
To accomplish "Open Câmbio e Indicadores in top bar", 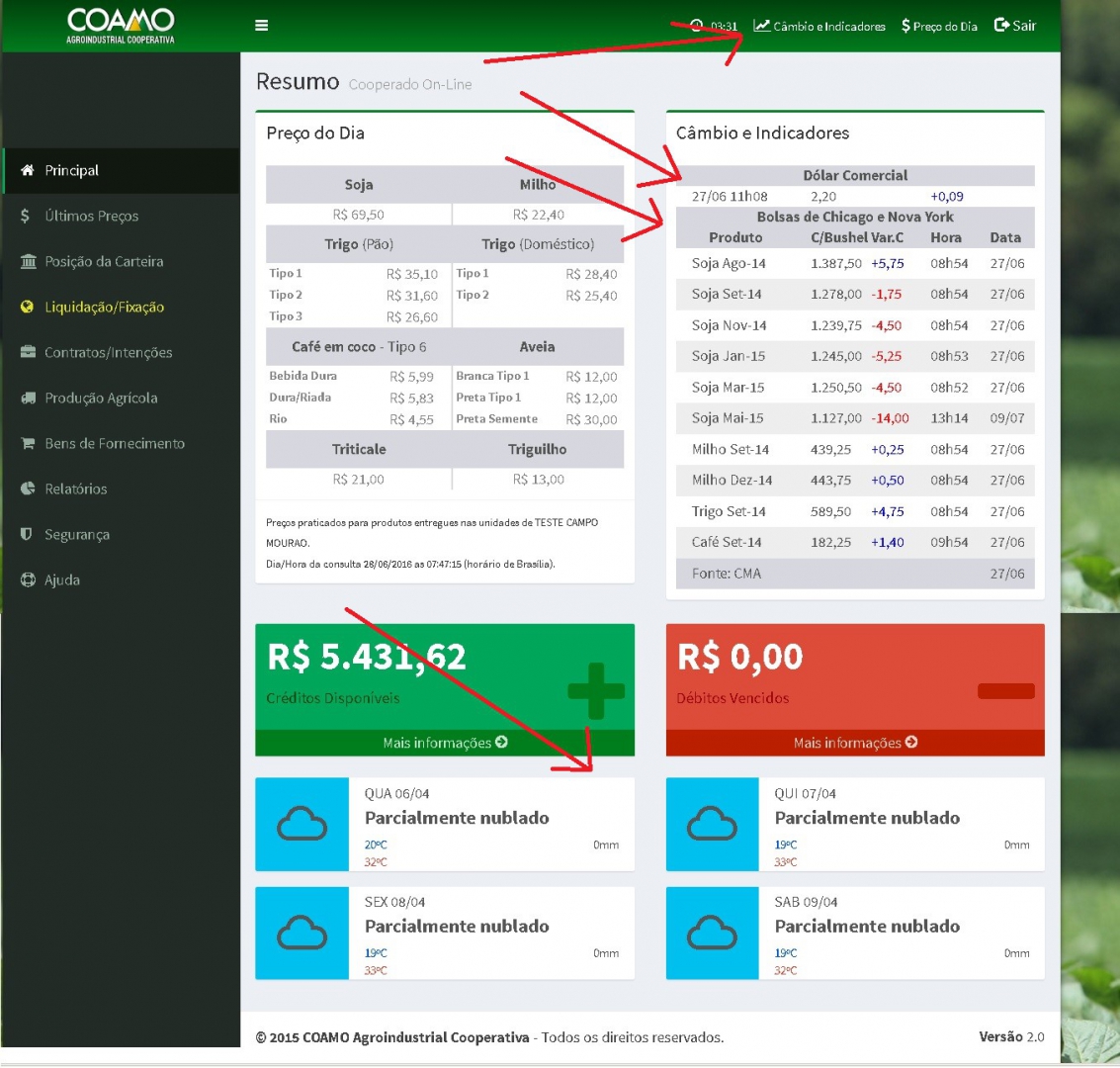I will pos(819,26).
